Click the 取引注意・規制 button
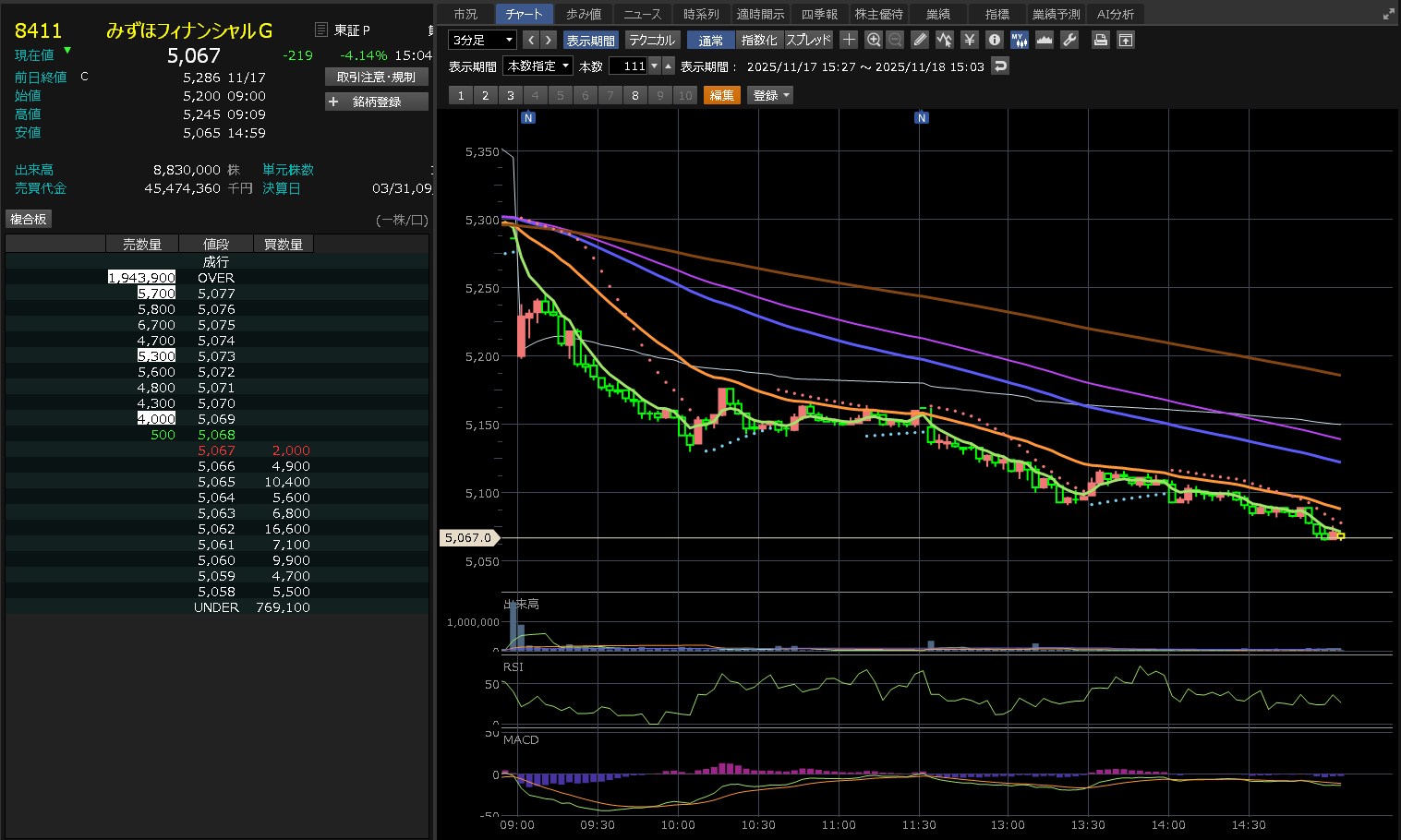 pyautogui.click(x=377, y=77)
